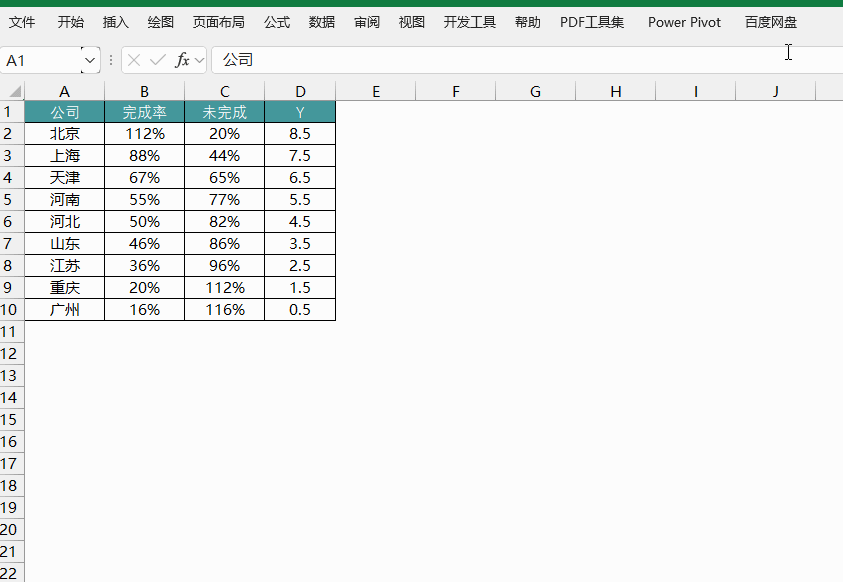Click the insert function fx icon
The image size is (843, 582).
tap(182, 60)
